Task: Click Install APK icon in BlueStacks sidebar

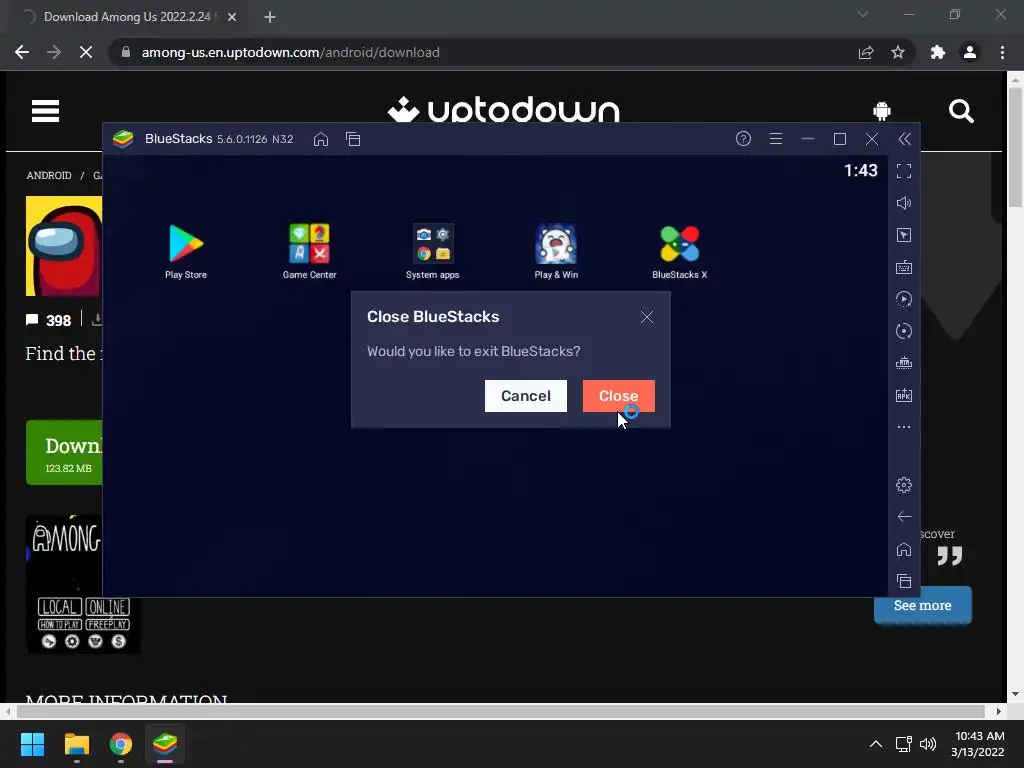Action: tap(904, 395)
